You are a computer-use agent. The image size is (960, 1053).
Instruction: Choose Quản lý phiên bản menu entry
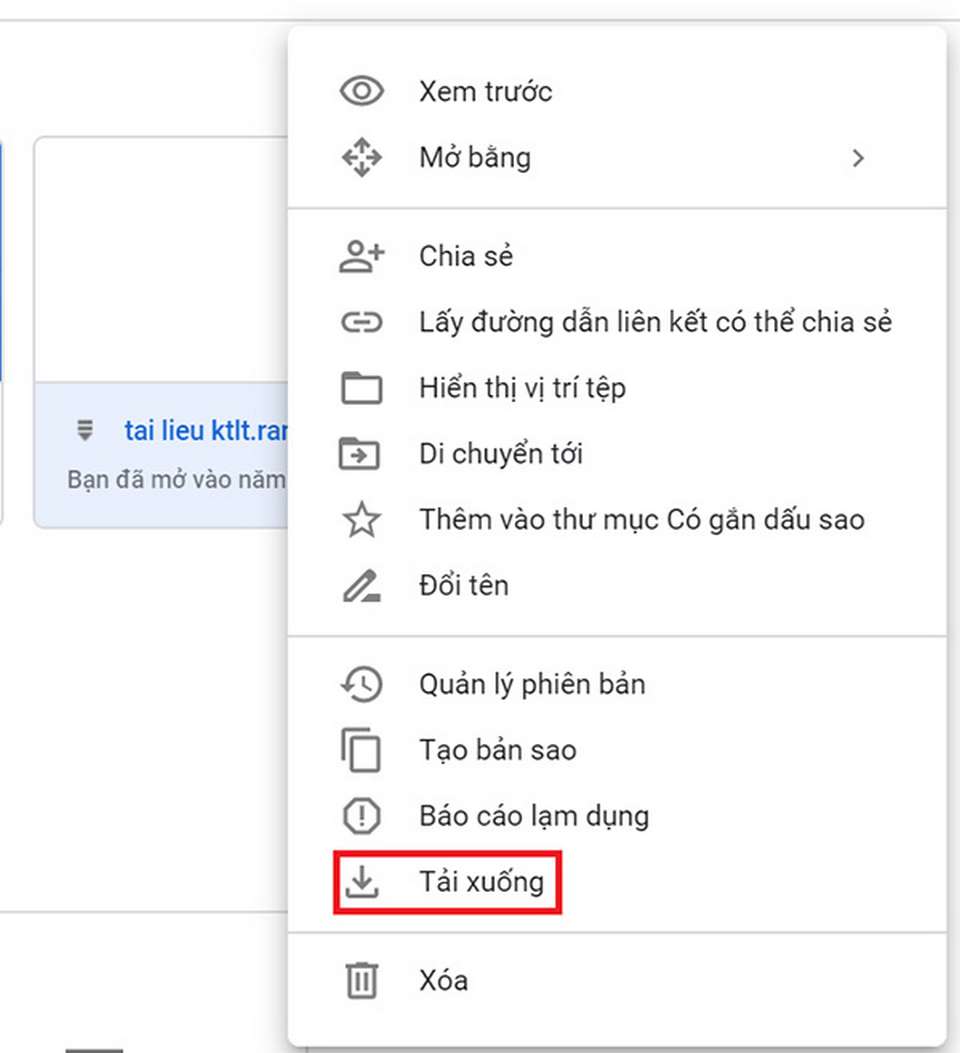click(532, 684)
